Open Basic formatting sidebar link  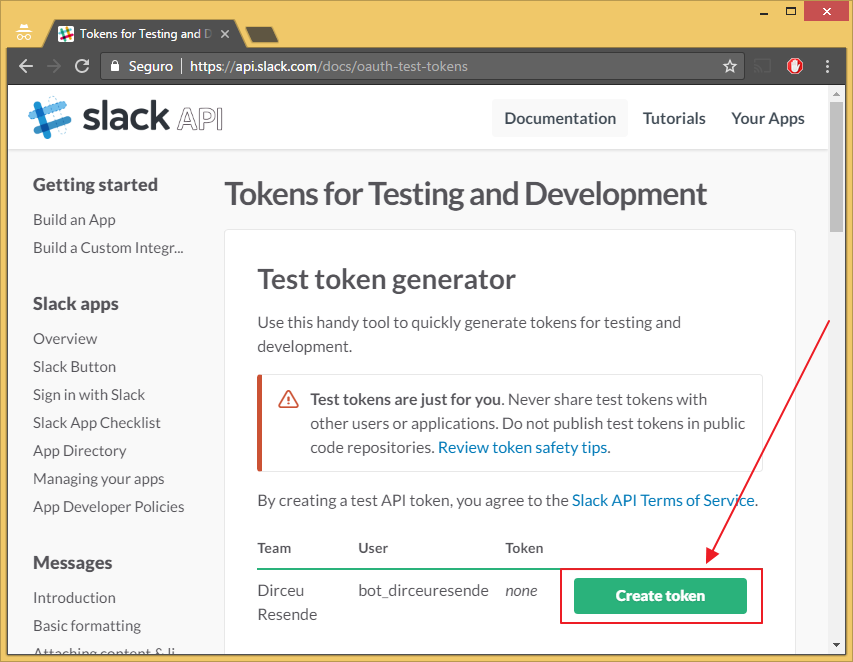pos(87,626)
